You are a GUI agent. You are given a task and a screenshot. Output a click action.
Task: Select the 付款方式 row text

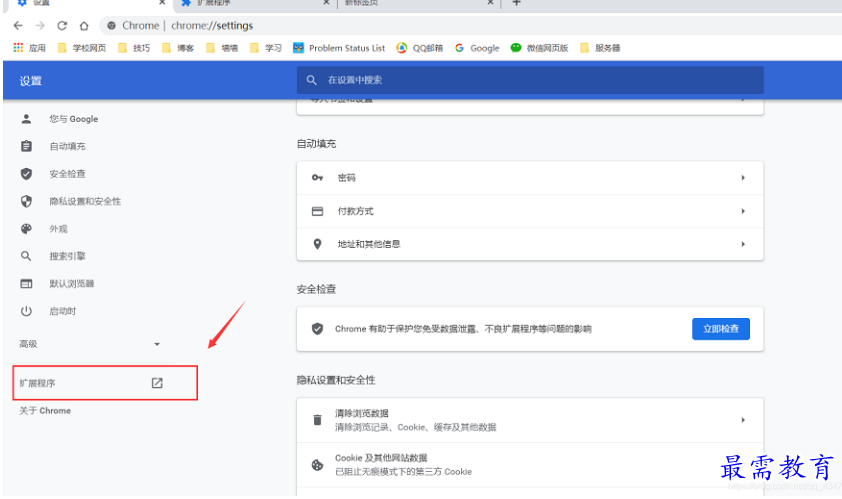coord(355,211)
